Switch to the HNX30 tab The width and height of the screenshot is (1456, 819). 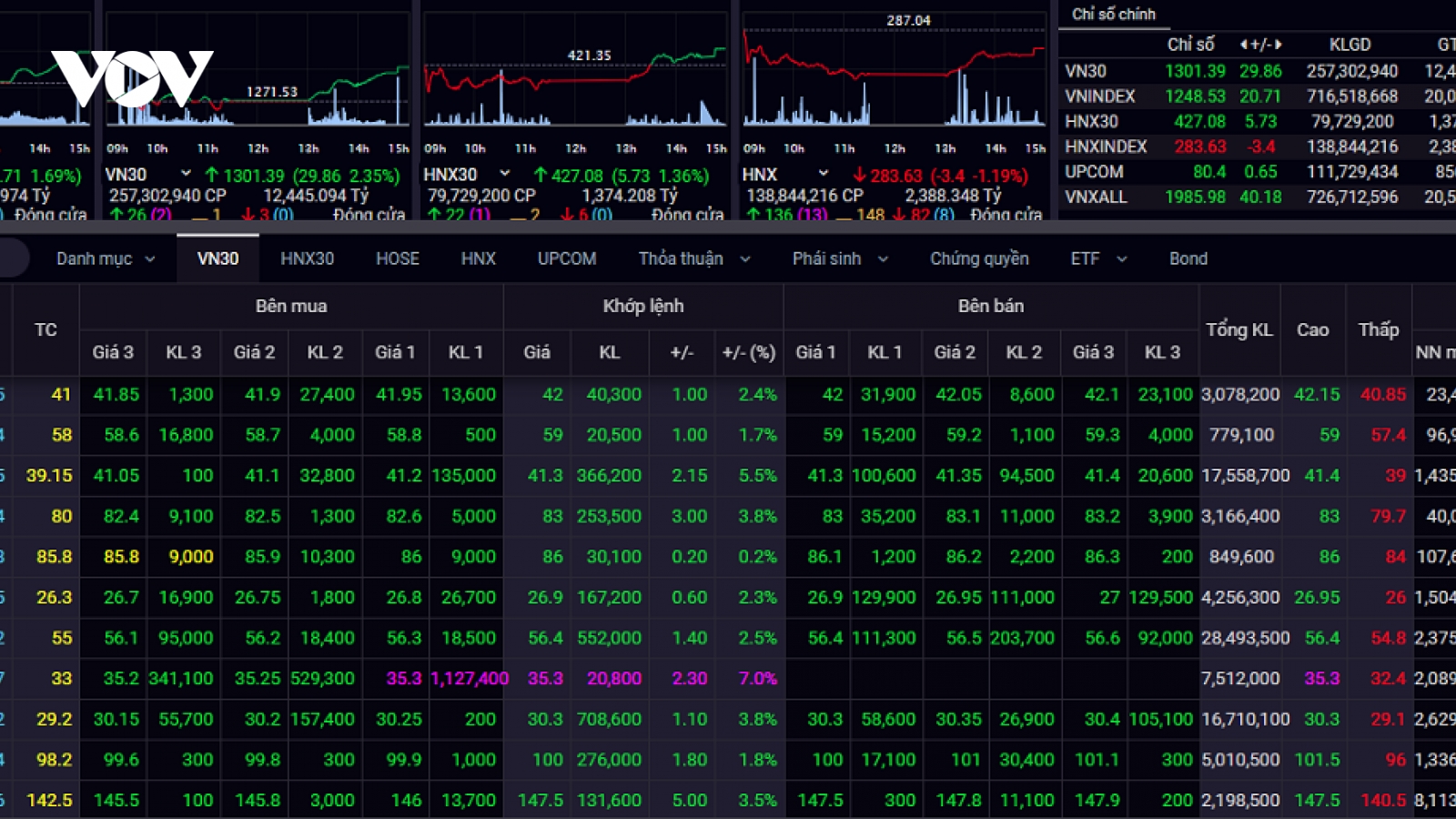coord(307,259)
